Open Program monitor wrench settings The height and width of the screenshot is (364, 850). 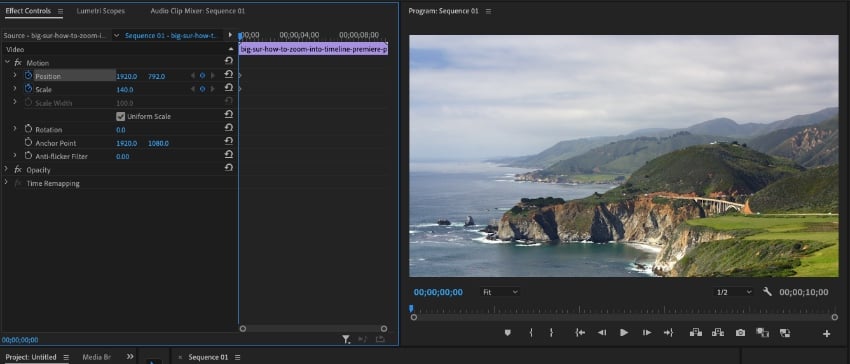[767, 292]
